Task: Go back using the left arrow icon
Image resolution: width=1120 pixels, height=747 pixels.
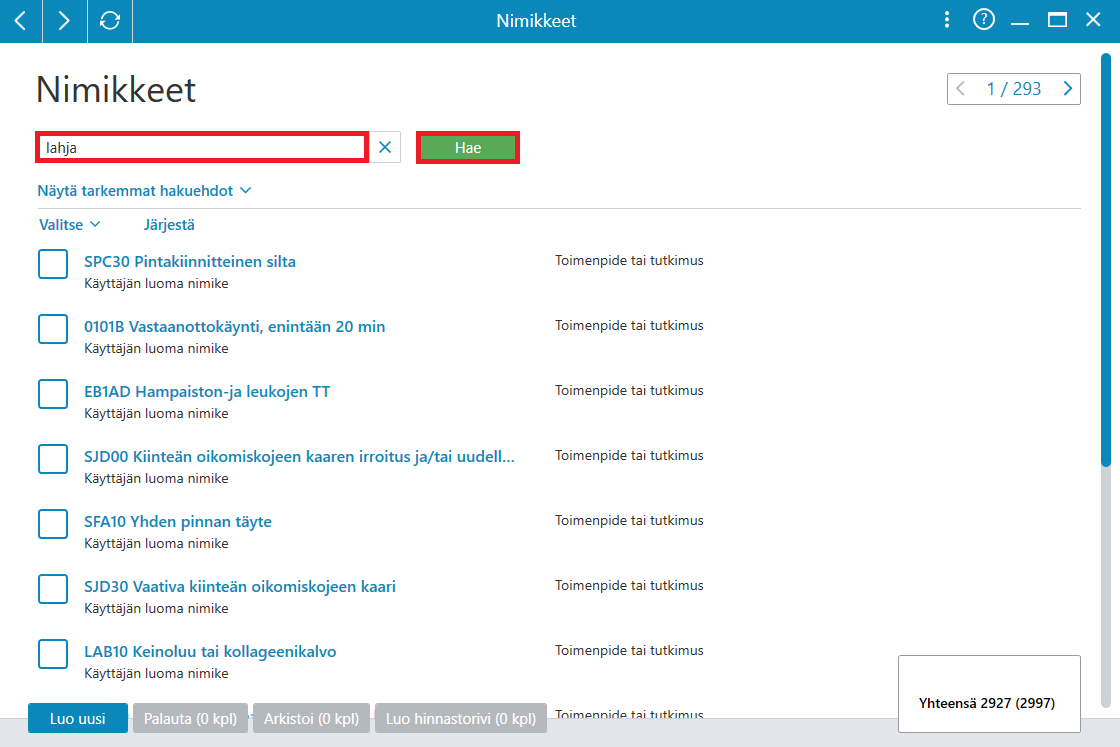Action: pyautogui.click(x=21, y=21)
